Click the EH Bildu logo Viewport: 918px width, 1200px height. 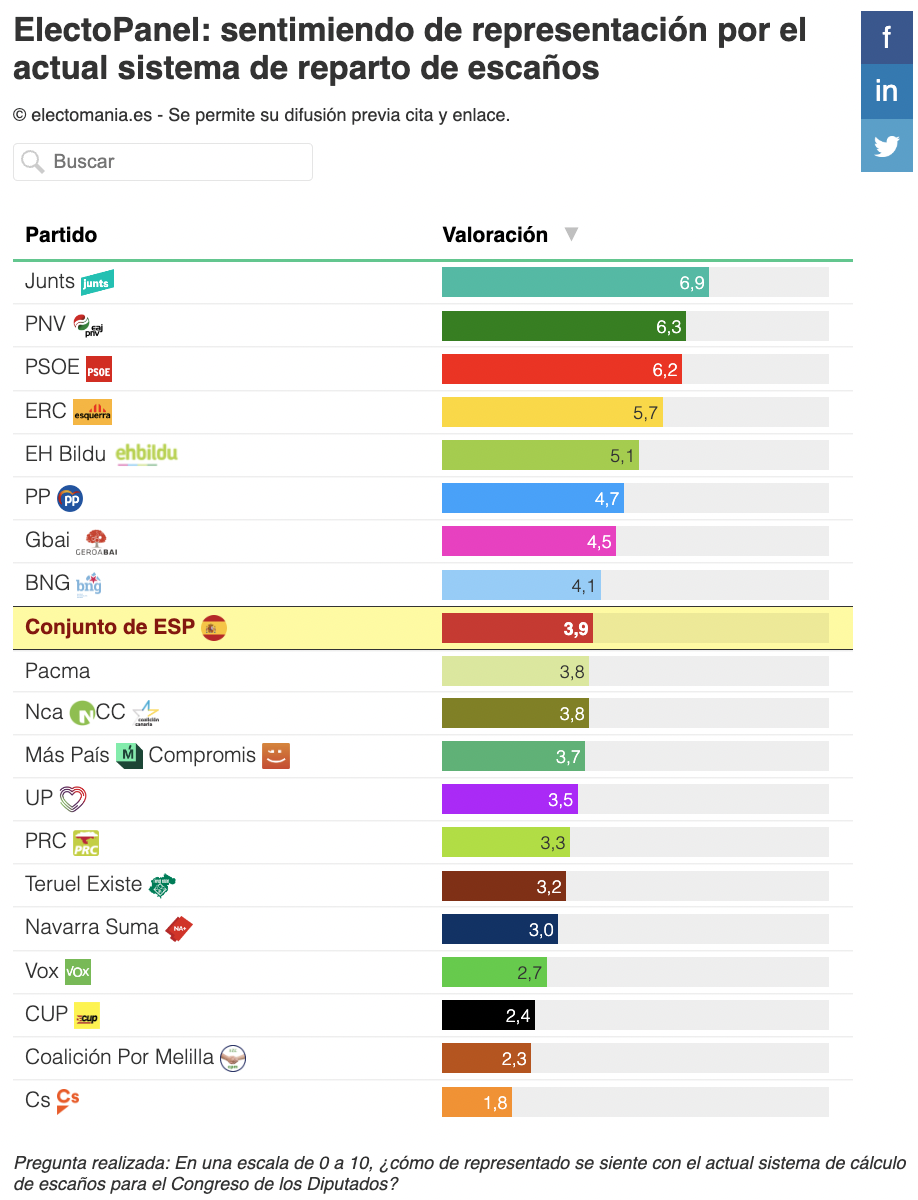tap(147, 455)
